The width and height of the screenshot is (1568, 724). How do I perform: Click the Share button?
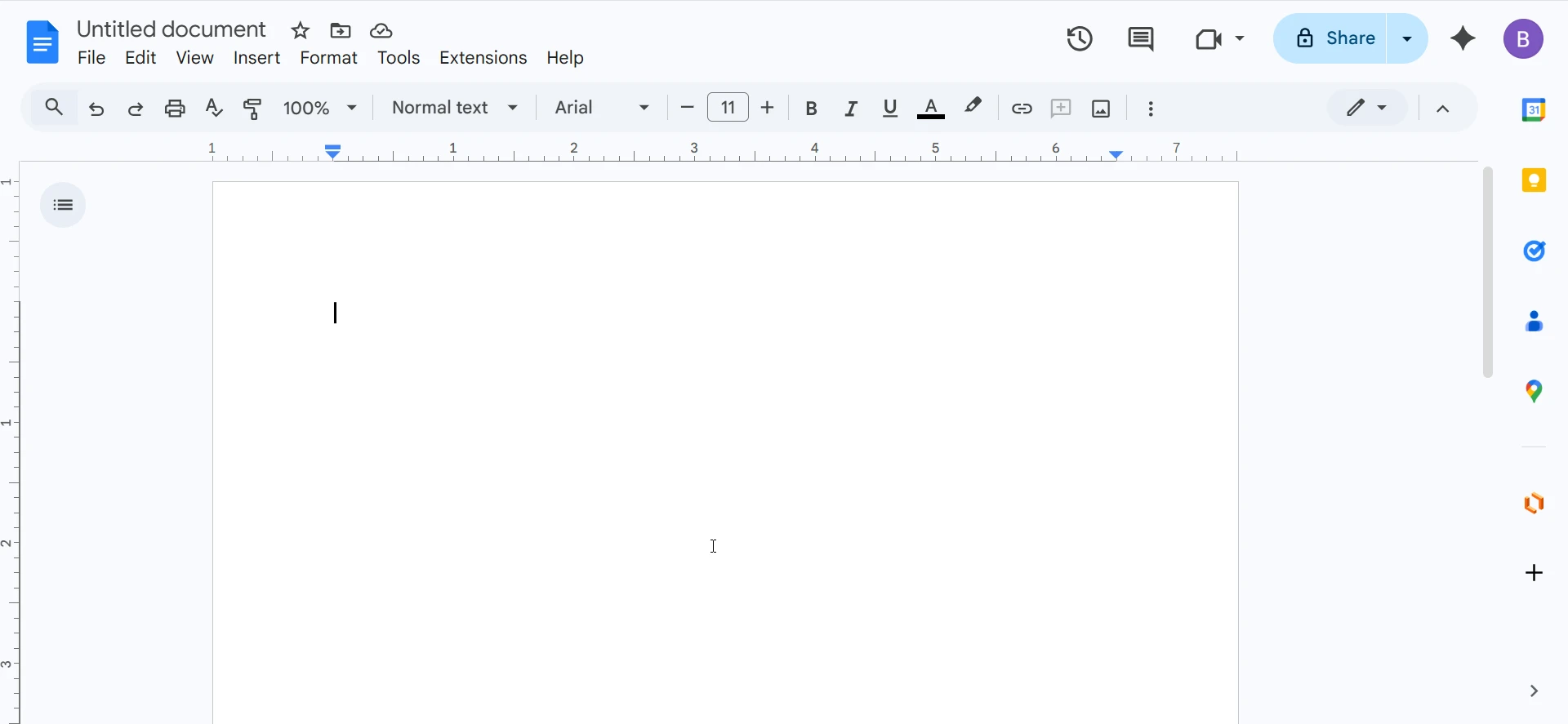(x=1331, y=38)
